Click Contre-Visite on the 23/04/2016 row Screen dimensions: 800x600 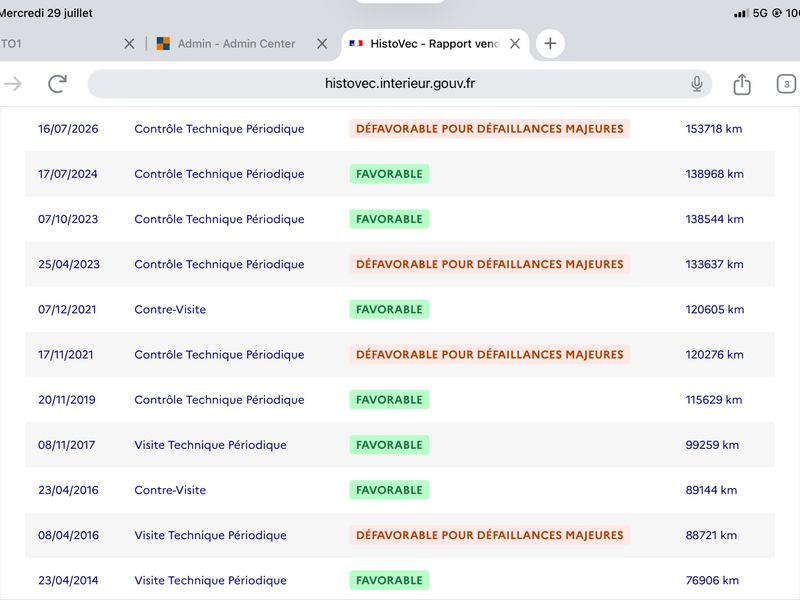[x=170, y=490]
